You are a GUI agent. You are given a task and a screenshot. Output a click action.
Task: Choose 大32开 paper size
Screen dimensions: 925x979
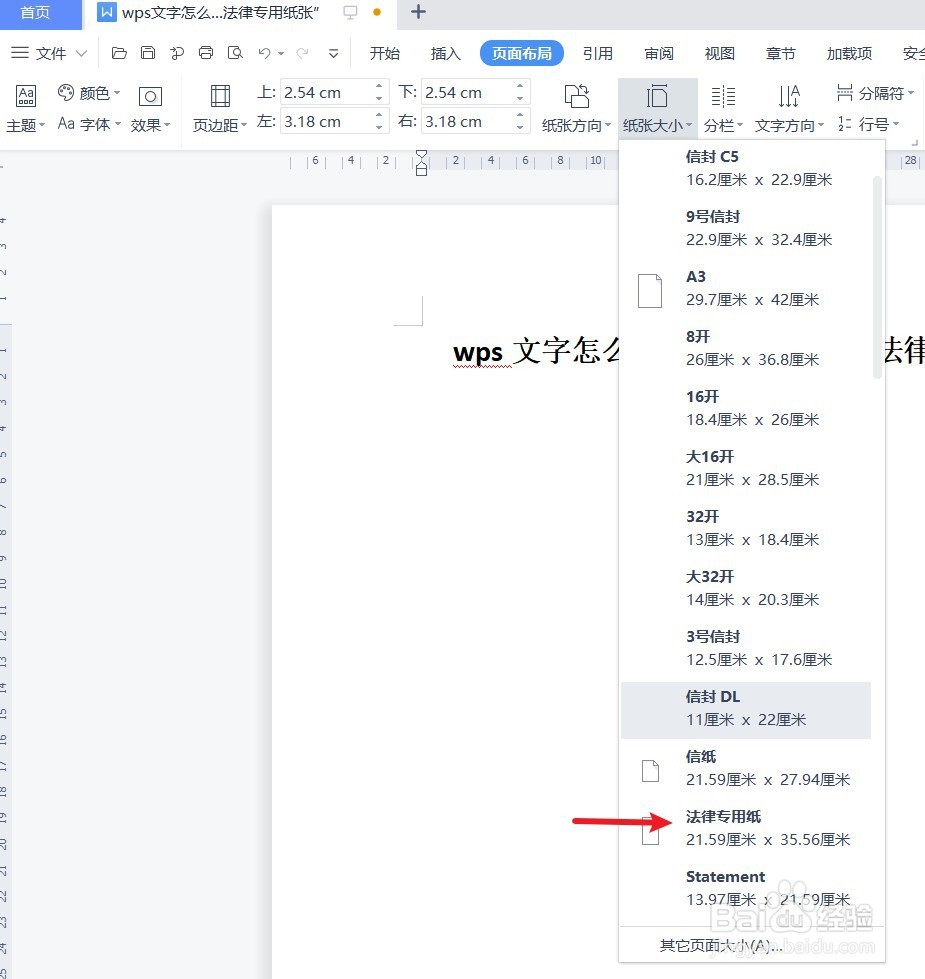[x=746, y=588]
